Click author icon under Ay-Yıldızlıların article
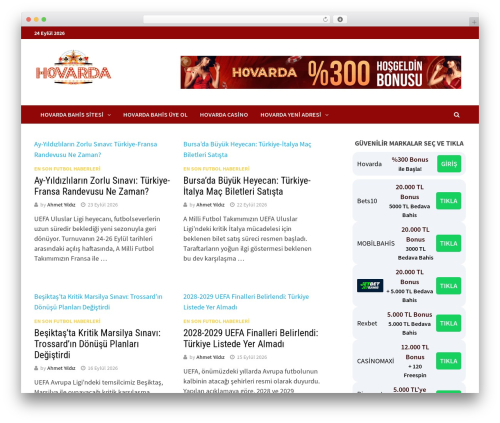 pyautogui.click(x=36, y=205)
